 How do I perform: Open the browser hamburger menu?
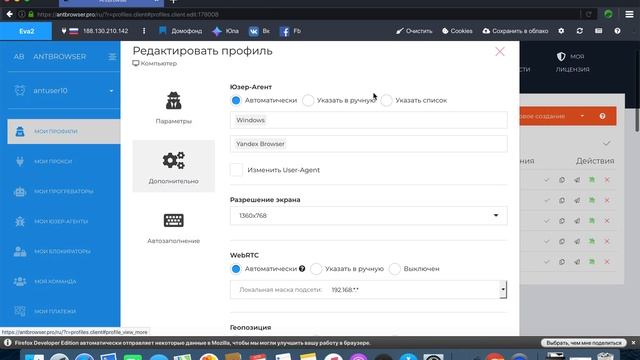pyautogui.click(x=629, y=14)
